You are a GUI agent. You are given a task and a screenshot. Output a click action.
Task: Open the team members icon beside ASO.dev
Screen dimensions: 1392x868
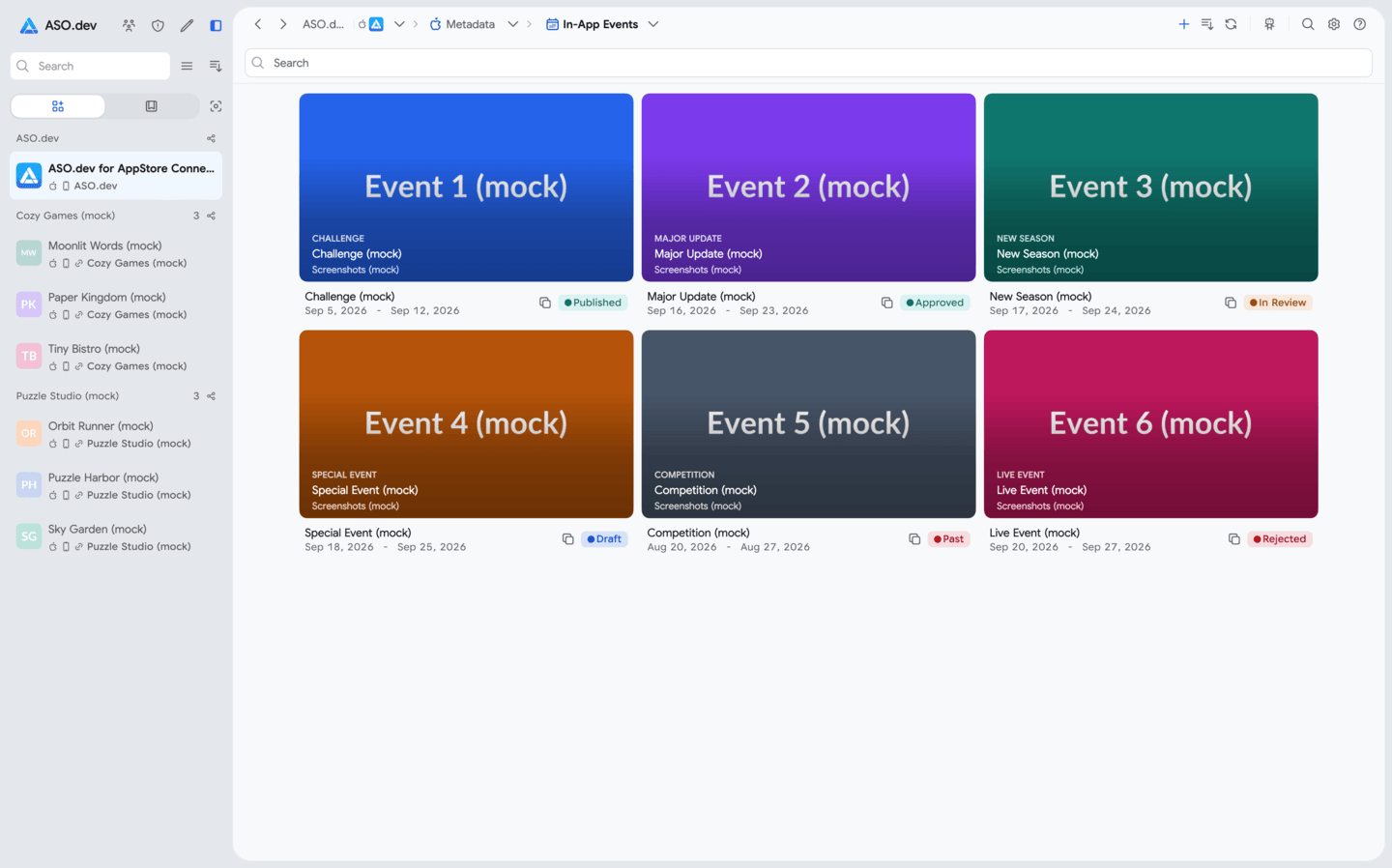129,25
